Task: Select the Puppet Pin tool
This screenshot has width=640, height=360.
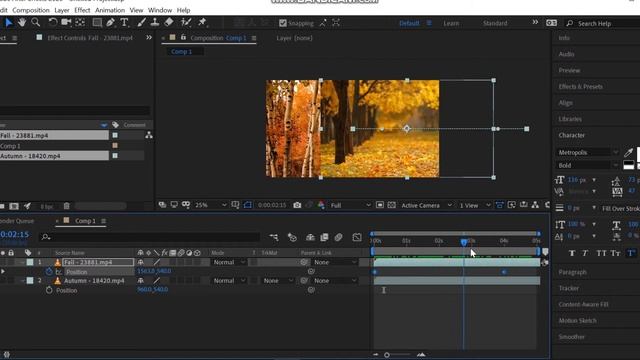Action: [x=202, y=22]
